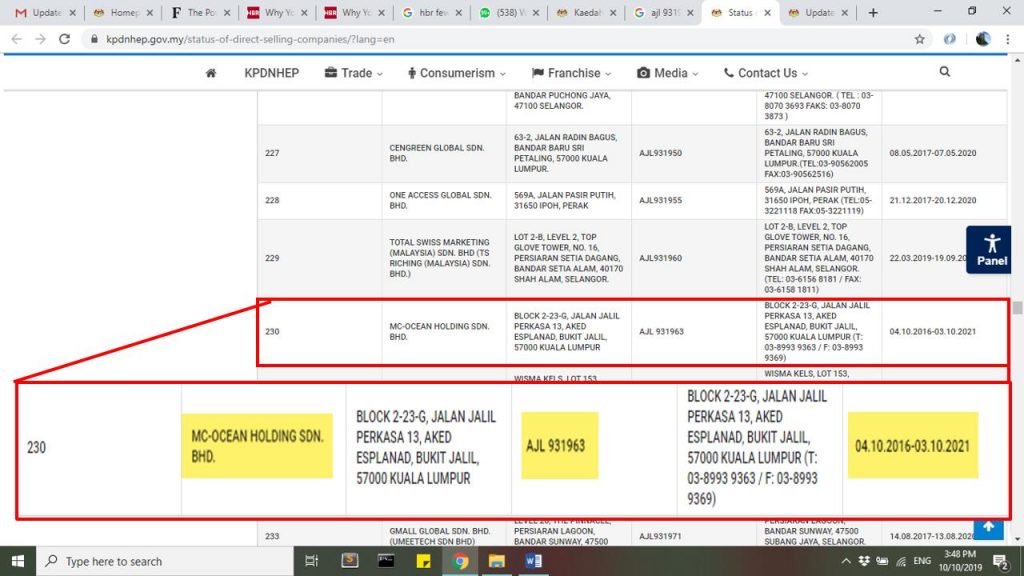Switch to Chrome on the taskbar
The image size is (1024, 576).
click(x=460, y=561)
